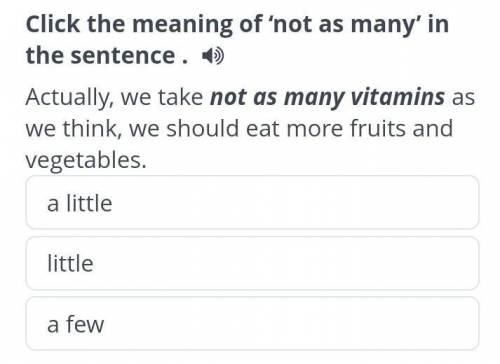
Task: Click the word 'take' in the sentence
Action: point(180,97)
